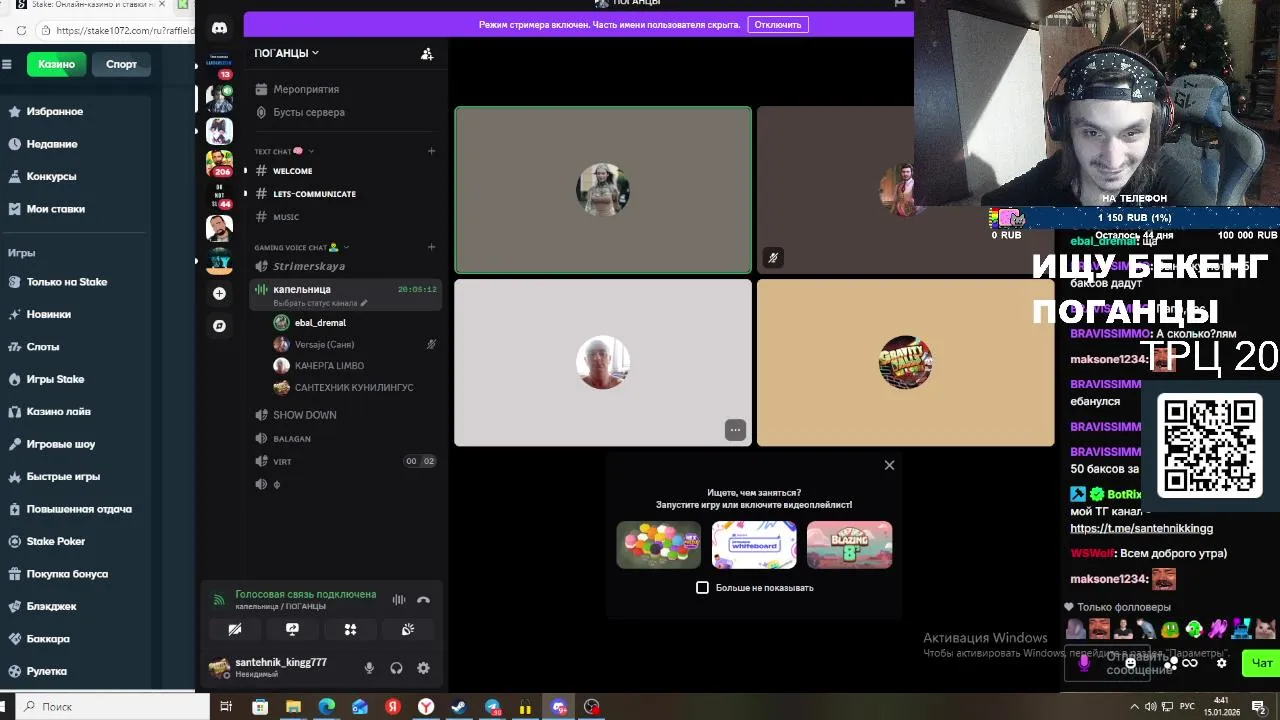Open server avatar with 206 badge
This screenshot has width=1280, height=720.
pyautogui.click(x=219, y=163)
